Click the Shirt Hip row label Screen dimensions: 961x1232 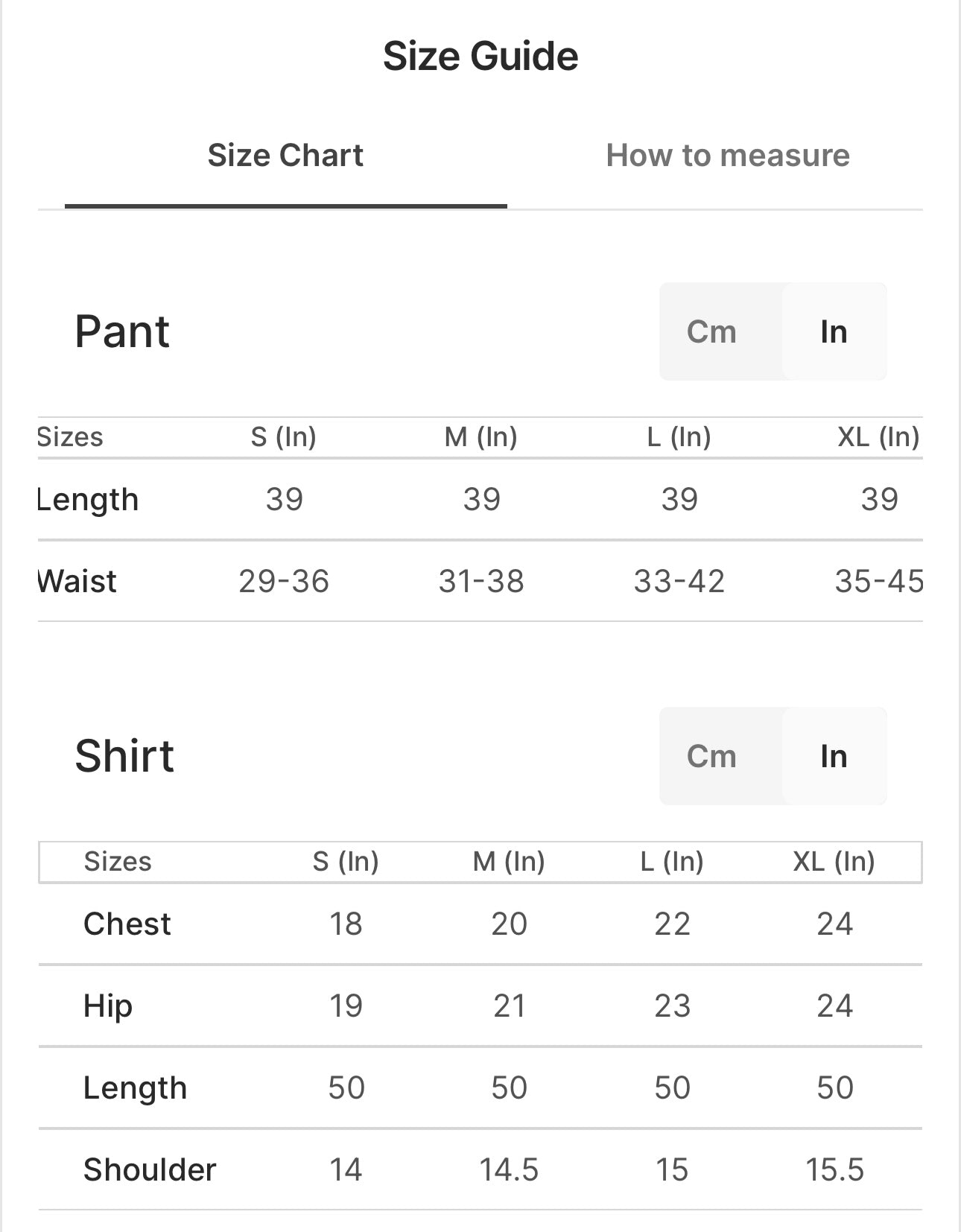tap(108, 1006)
